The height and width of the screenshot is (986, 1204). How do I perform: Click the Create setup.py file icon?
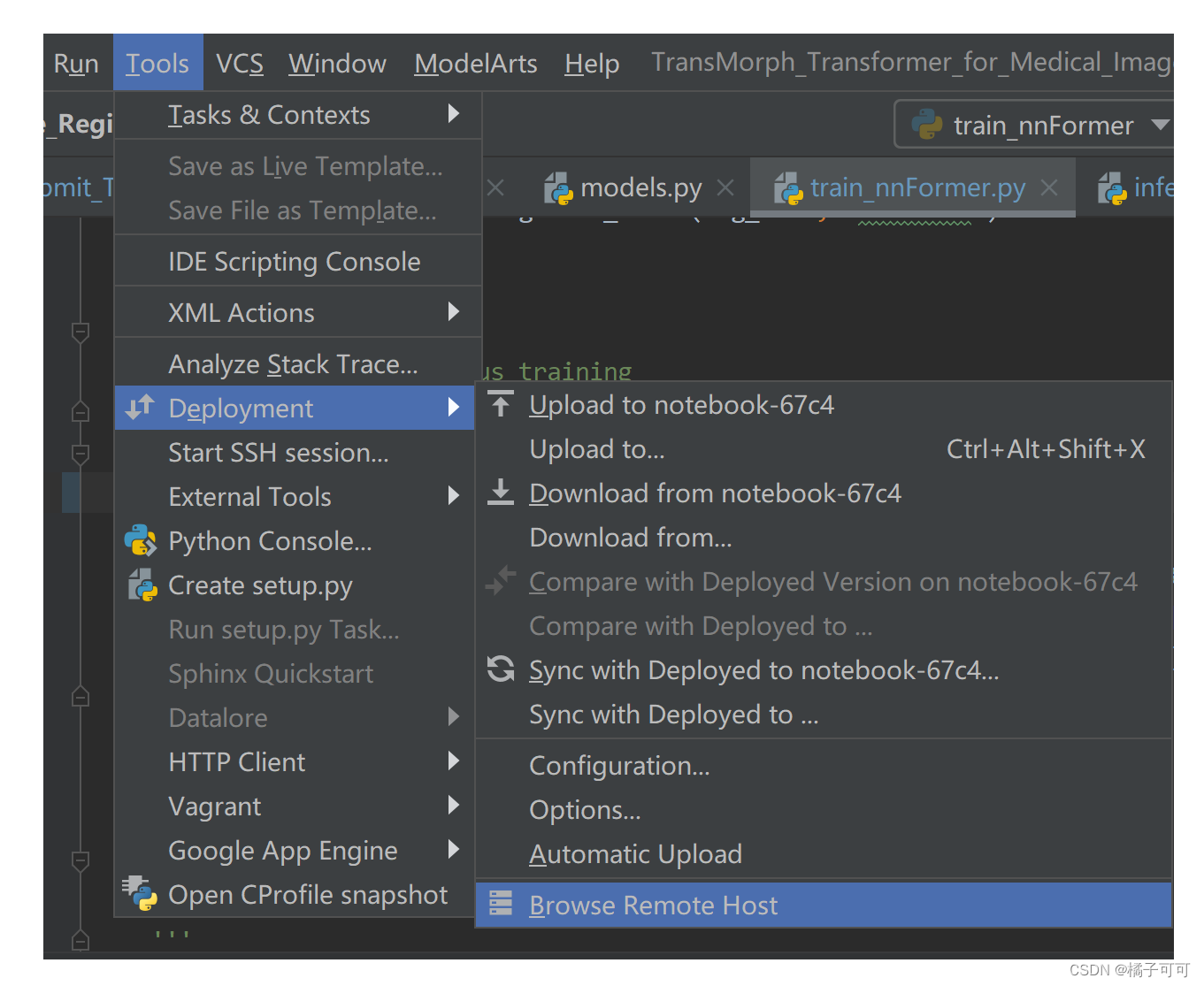coord(142,585)
